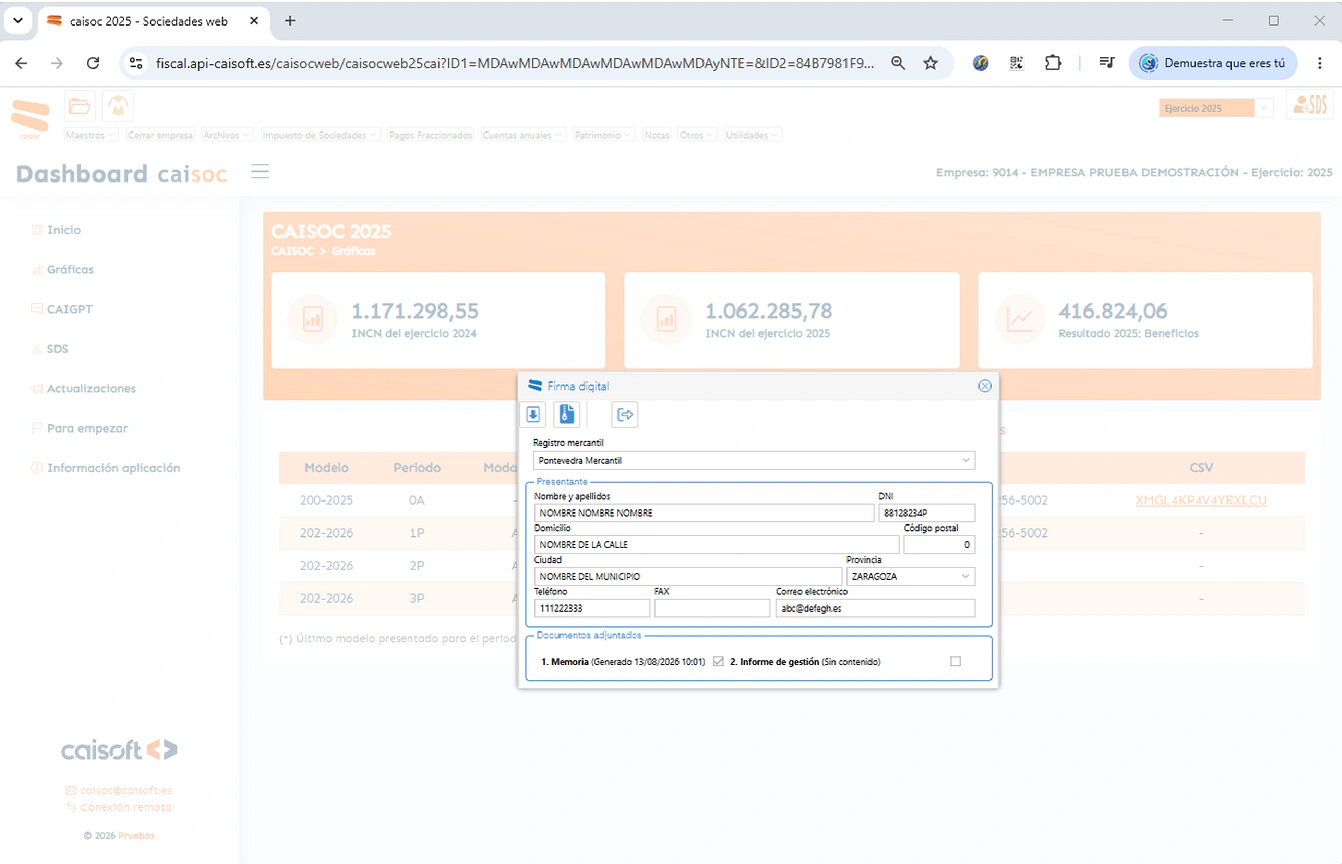This screenshot has width=1342, height=864.
Task: Open Información aplicación in the sidebar
Action: click(x=106, y=468)
